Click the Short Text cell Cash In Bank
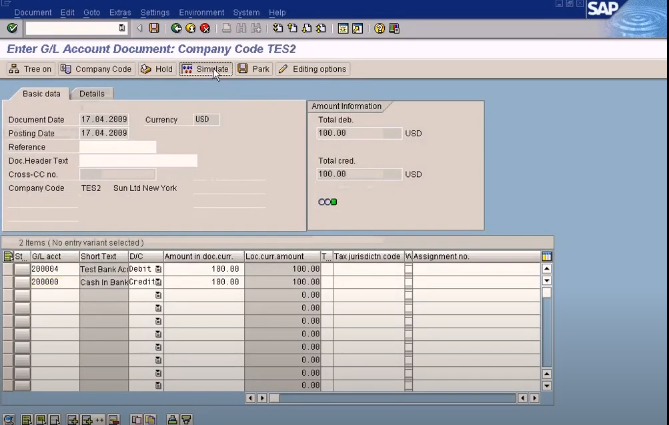This screenshot has width=669, height=425. coord(104,282)
